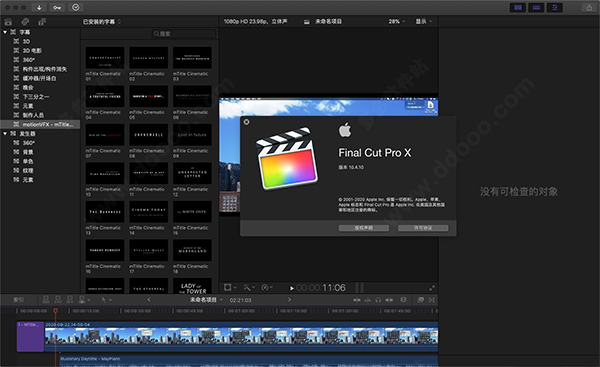This screenshot has width=600, height=367.
Task: Open the enhancement magic wand popup
Action: [x=248, y=287]
